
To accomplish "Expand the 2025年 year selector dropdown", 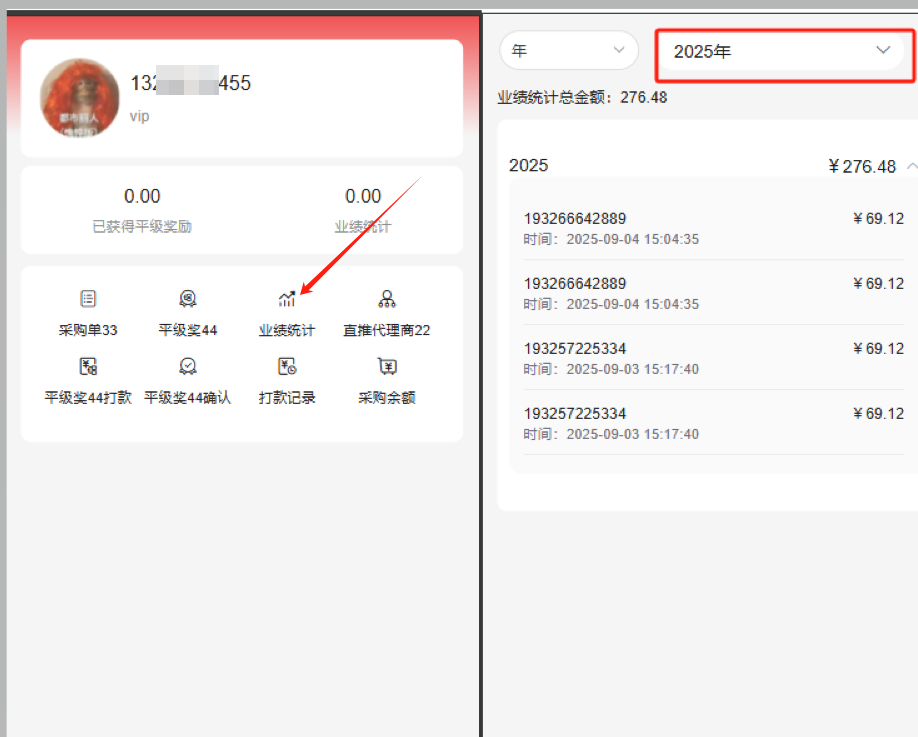I will pos(783,51).
